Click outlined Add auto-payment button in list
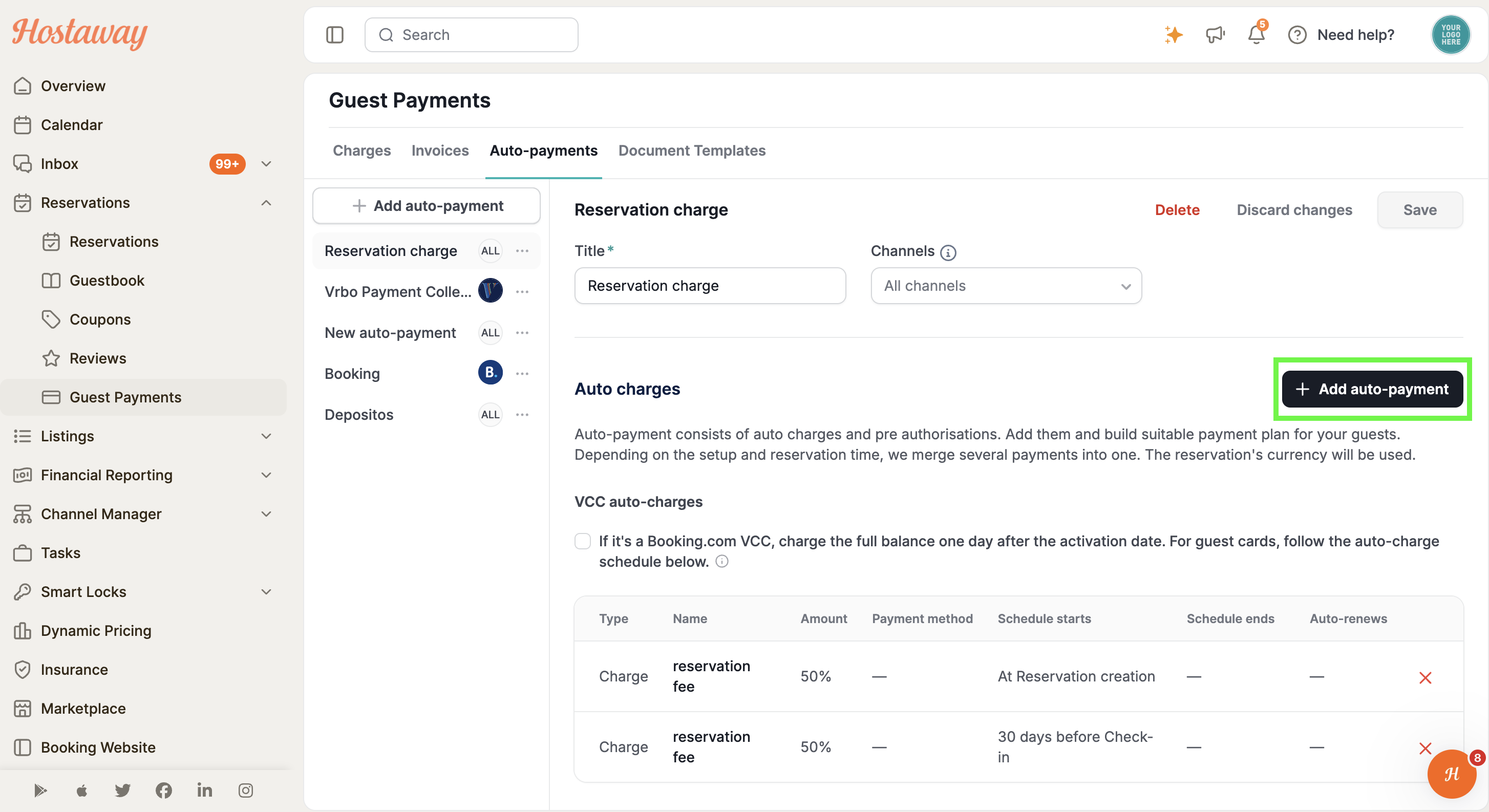Viewport: 1489px width, 812px height. [x=426, y=206]
